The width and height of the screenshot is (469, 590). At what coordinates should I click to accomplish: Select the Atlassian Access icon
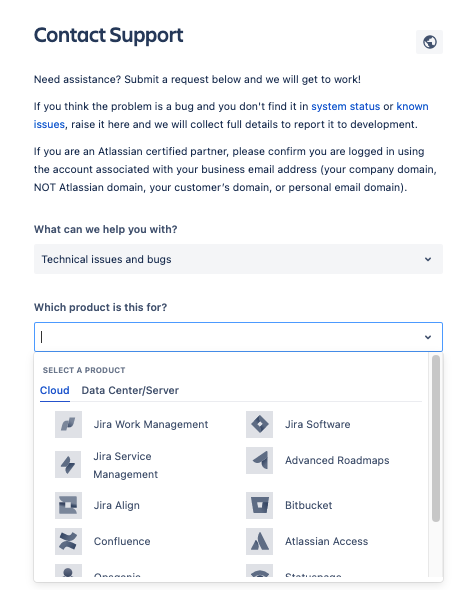[259, 541]
